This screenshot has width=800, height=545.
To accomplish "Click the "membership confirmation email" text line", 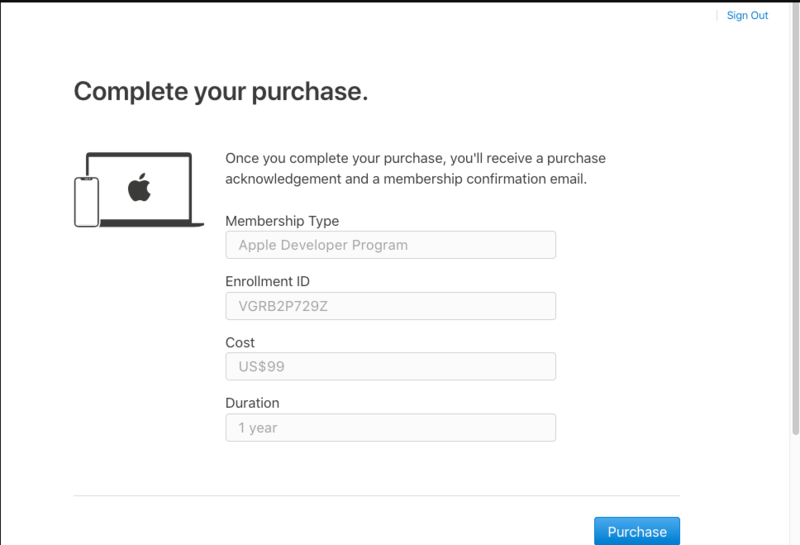I will click(406, 179).
